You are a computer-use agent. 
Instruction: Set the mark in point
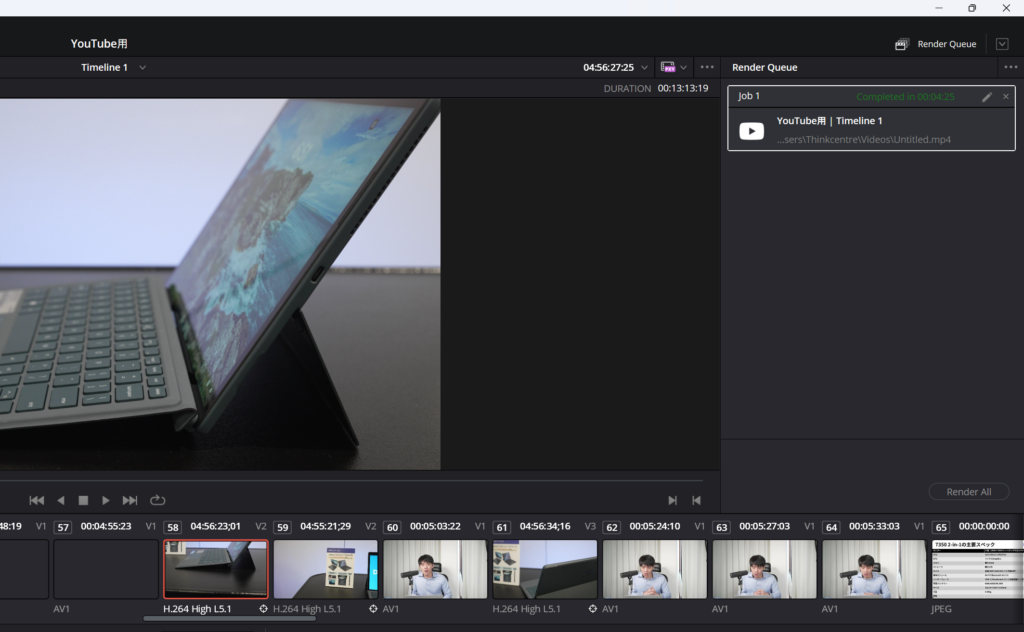672,500
